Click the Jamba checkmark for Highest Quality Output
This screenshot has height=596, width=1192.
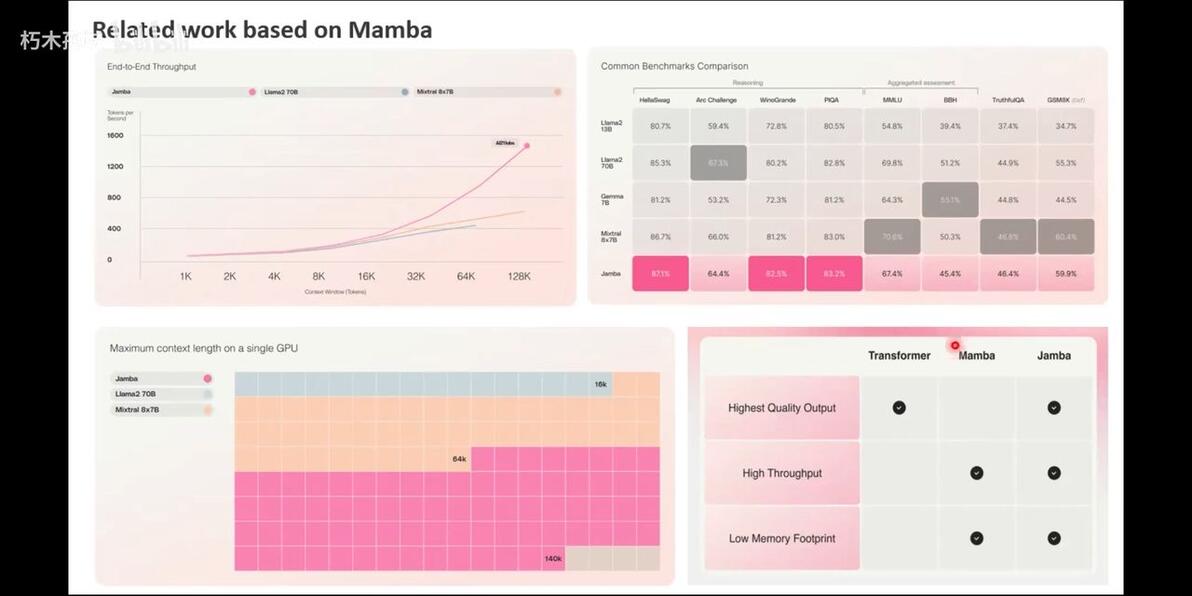tap(1054, 408)
